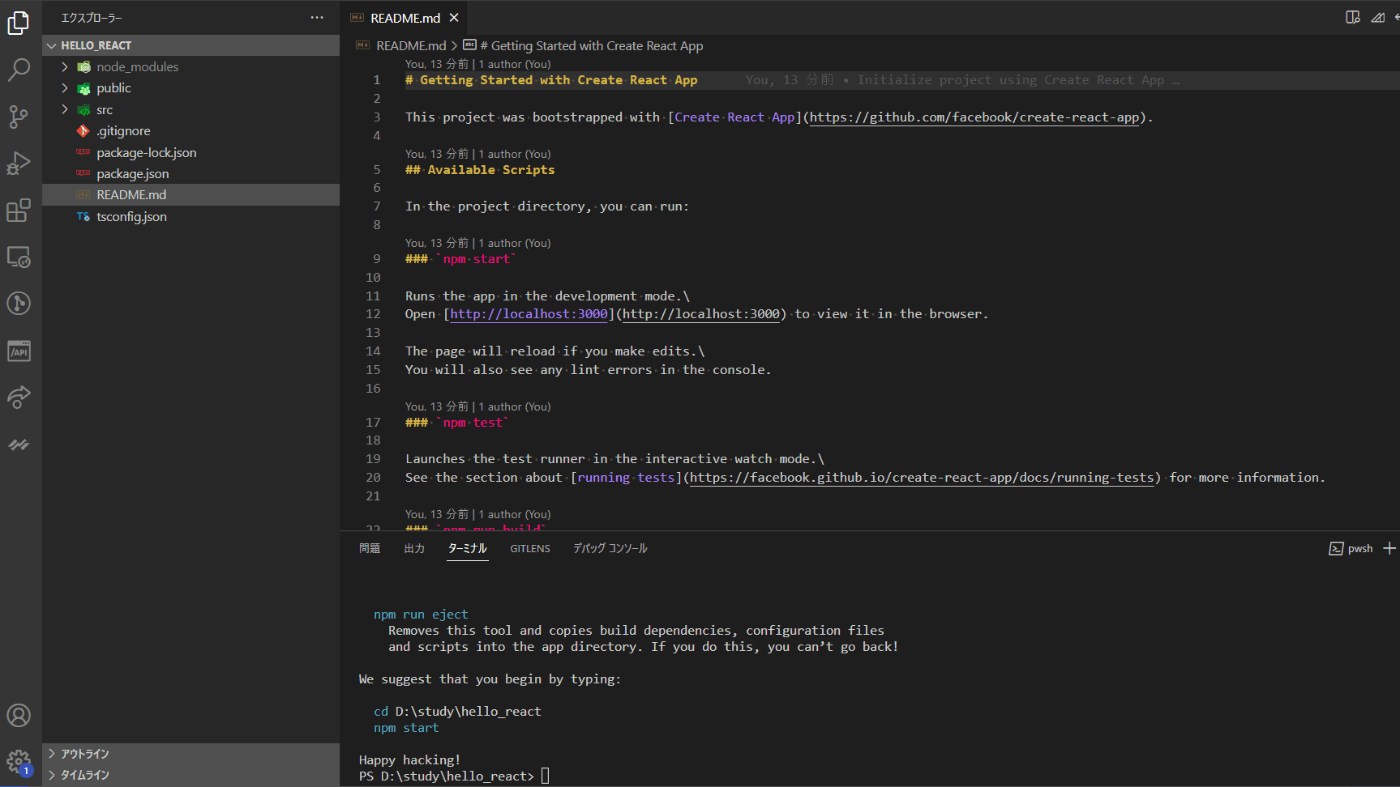The height and width of the screenshot is (787, 1400).
Task: Open tsconfig.json in the explorer
Action: (131, 217)
